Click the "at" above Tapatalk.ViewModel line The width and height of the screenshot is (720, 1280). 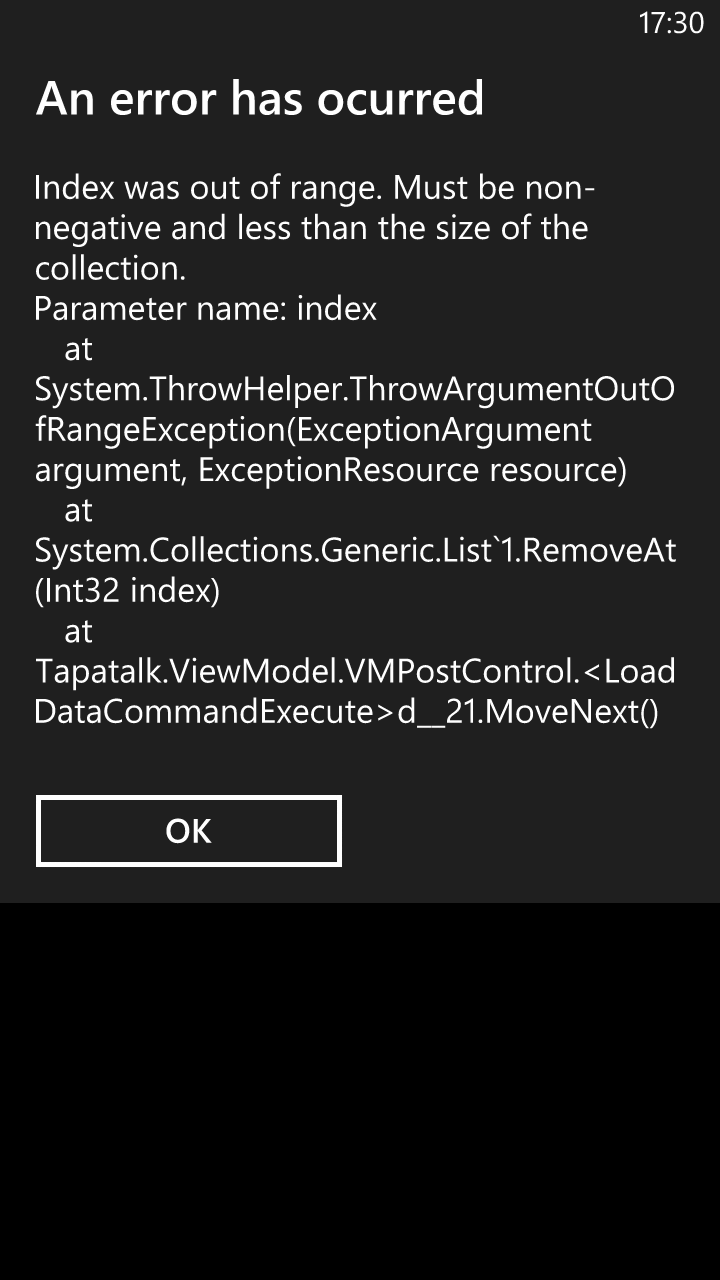tap(78, 632)
